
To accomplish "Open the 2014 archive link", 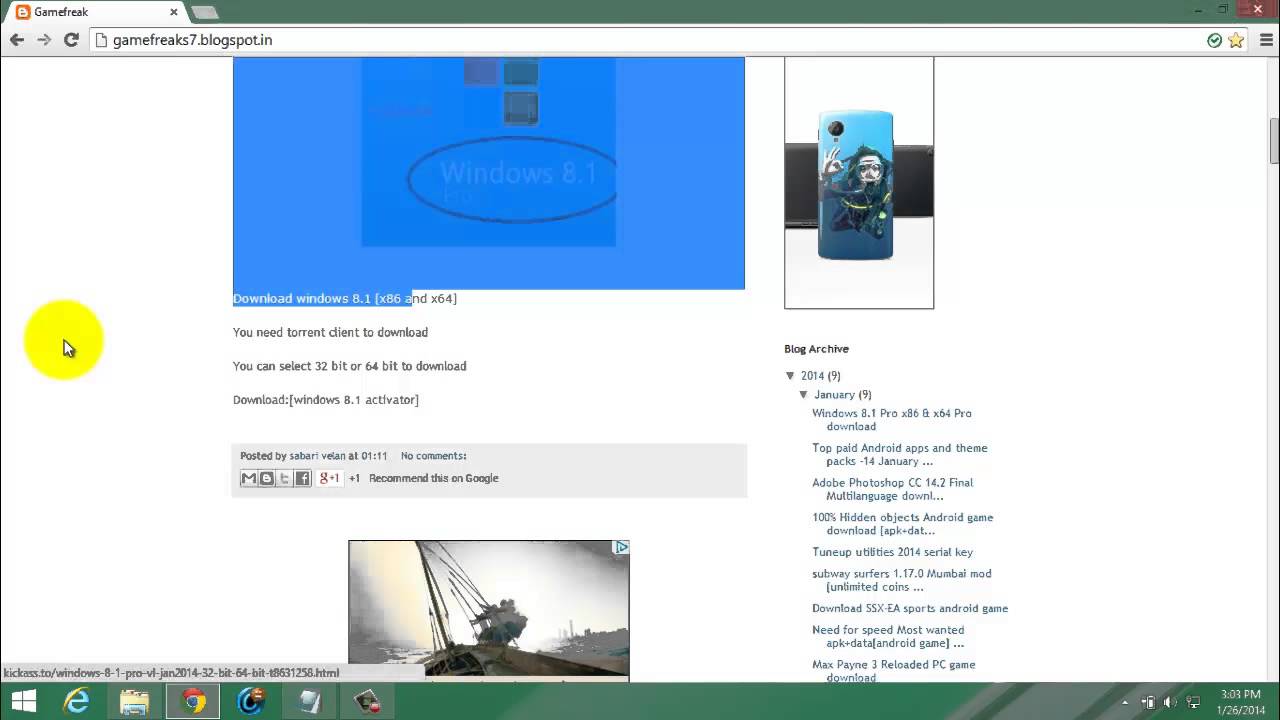I will (812, 376).
